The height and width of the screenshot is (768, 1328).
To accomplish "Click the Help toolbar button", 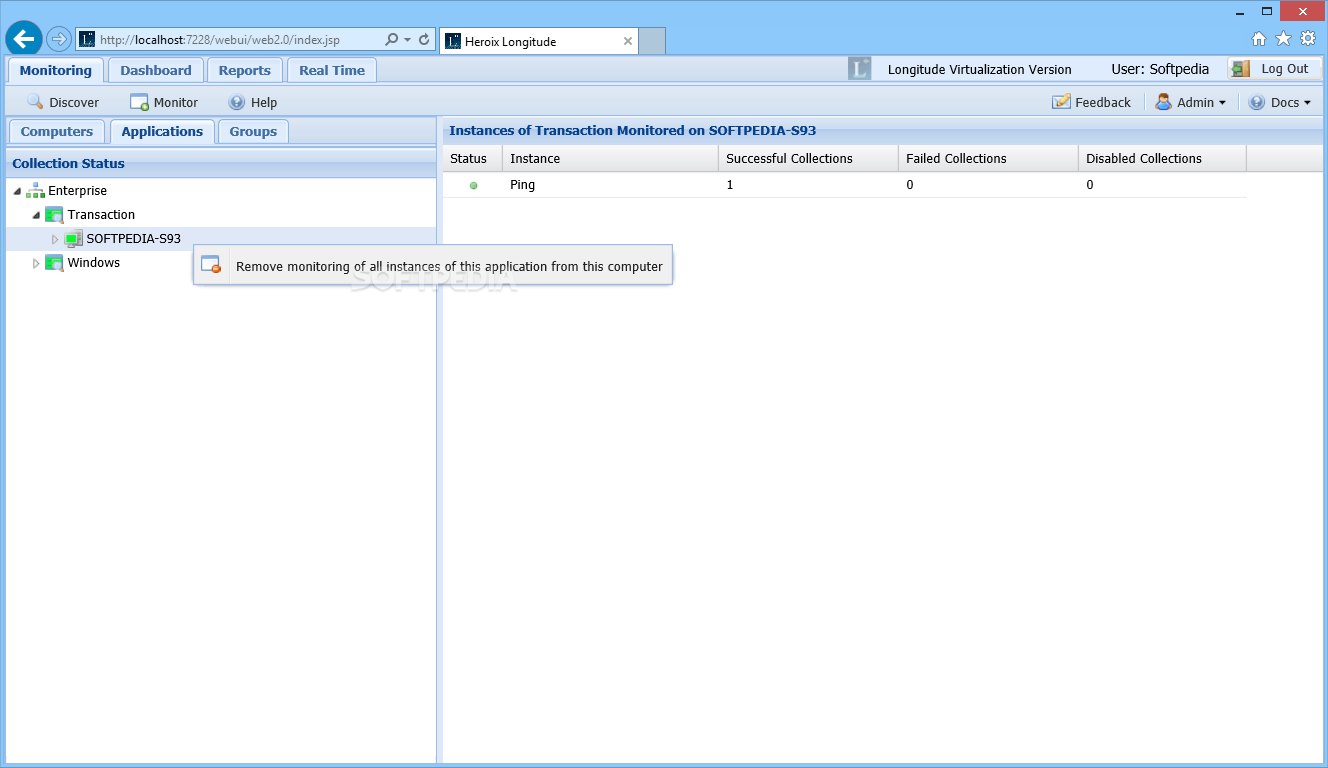I will [252, 102].
